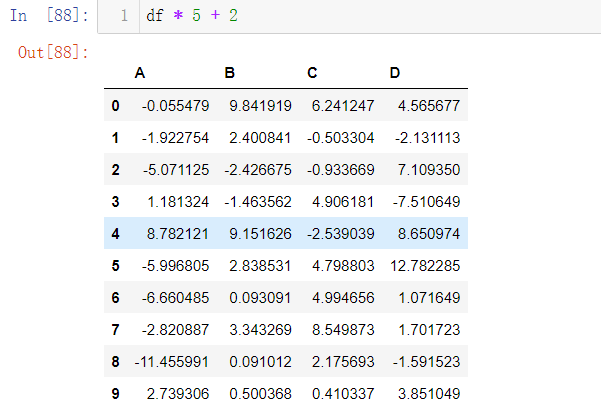Click row index 6
Image resolution: width=601 pixels, height=410 pixels.
(115, 298)
